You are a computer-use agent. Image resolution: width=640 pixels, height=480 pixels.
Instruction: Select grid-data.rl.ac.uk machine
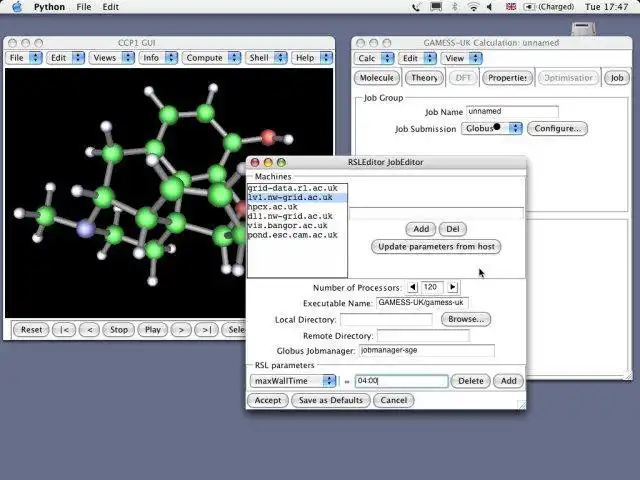click(297, 188)
